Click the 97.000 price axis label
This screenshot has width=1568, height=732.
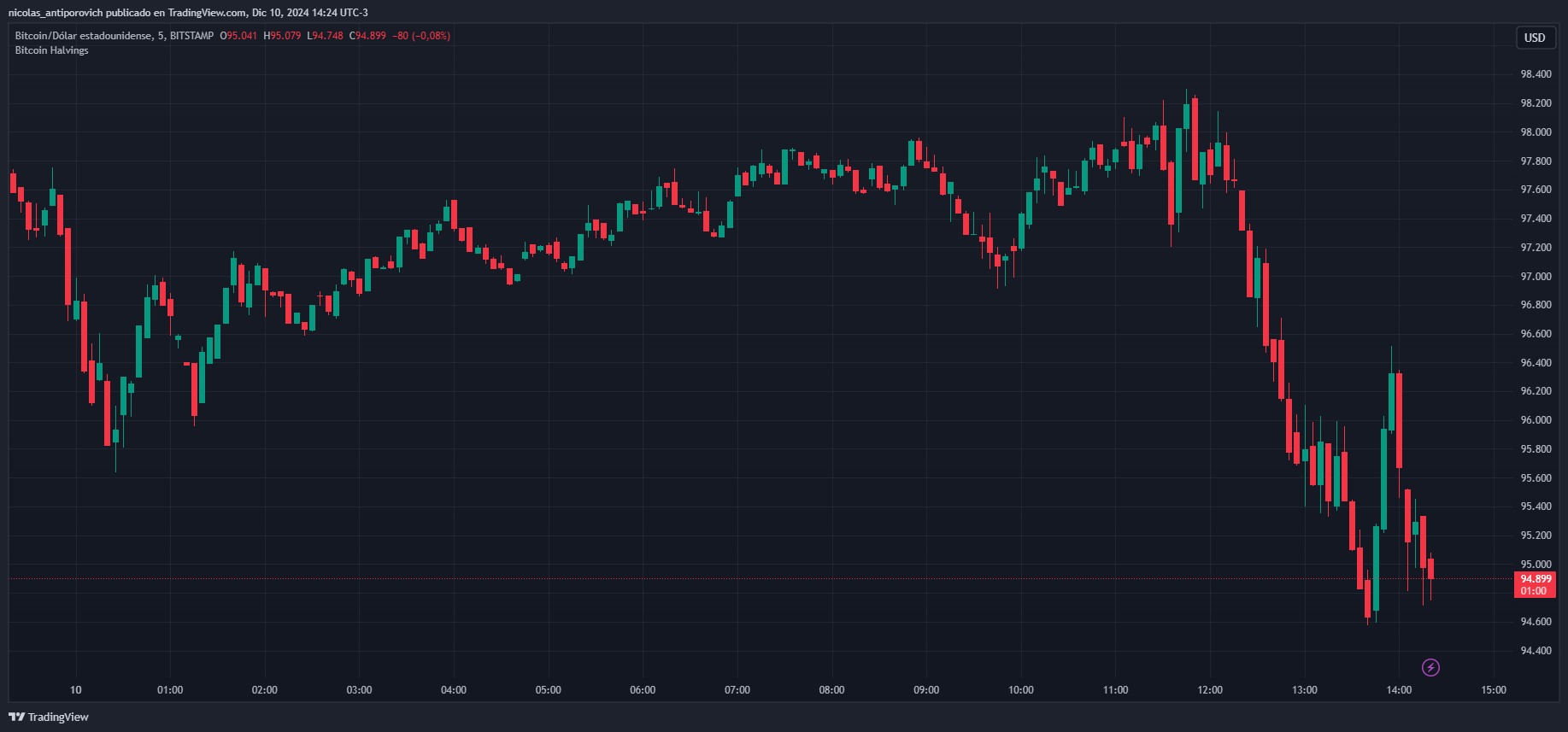click(x=1536, y=277)
